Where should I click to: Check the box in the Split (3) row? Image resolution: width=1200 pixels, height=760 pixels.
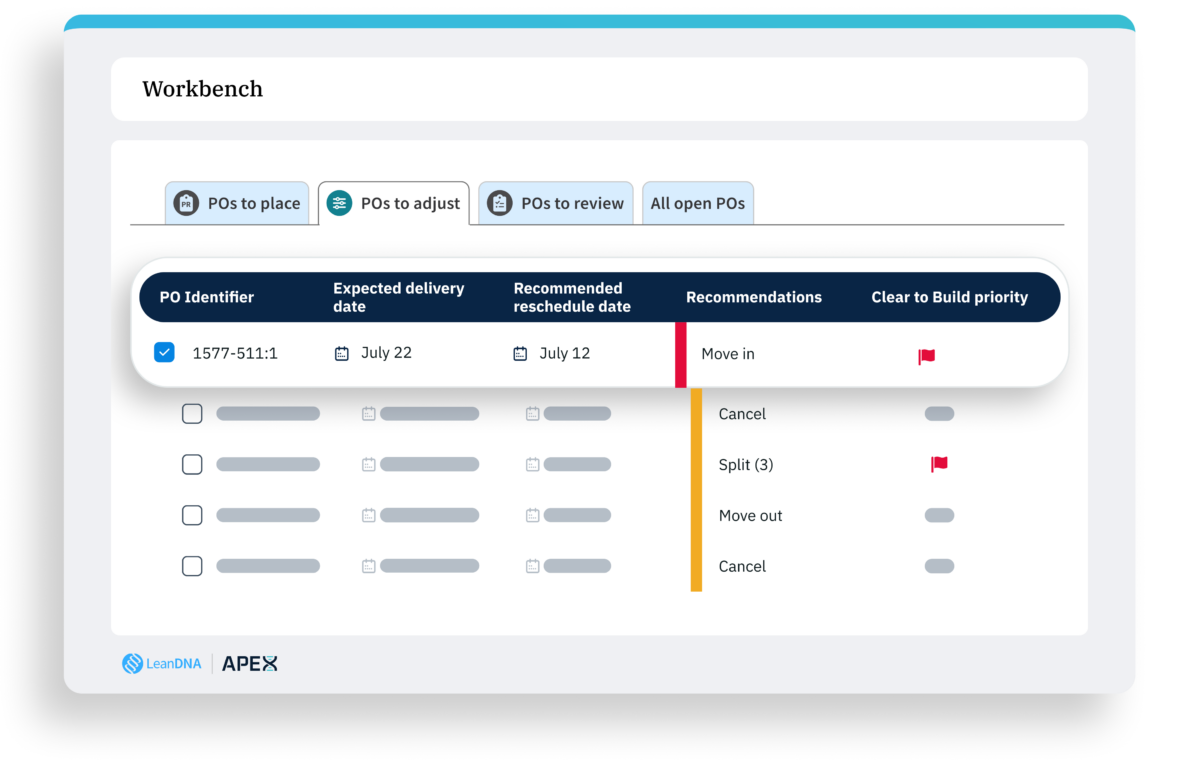coord(192,465)
